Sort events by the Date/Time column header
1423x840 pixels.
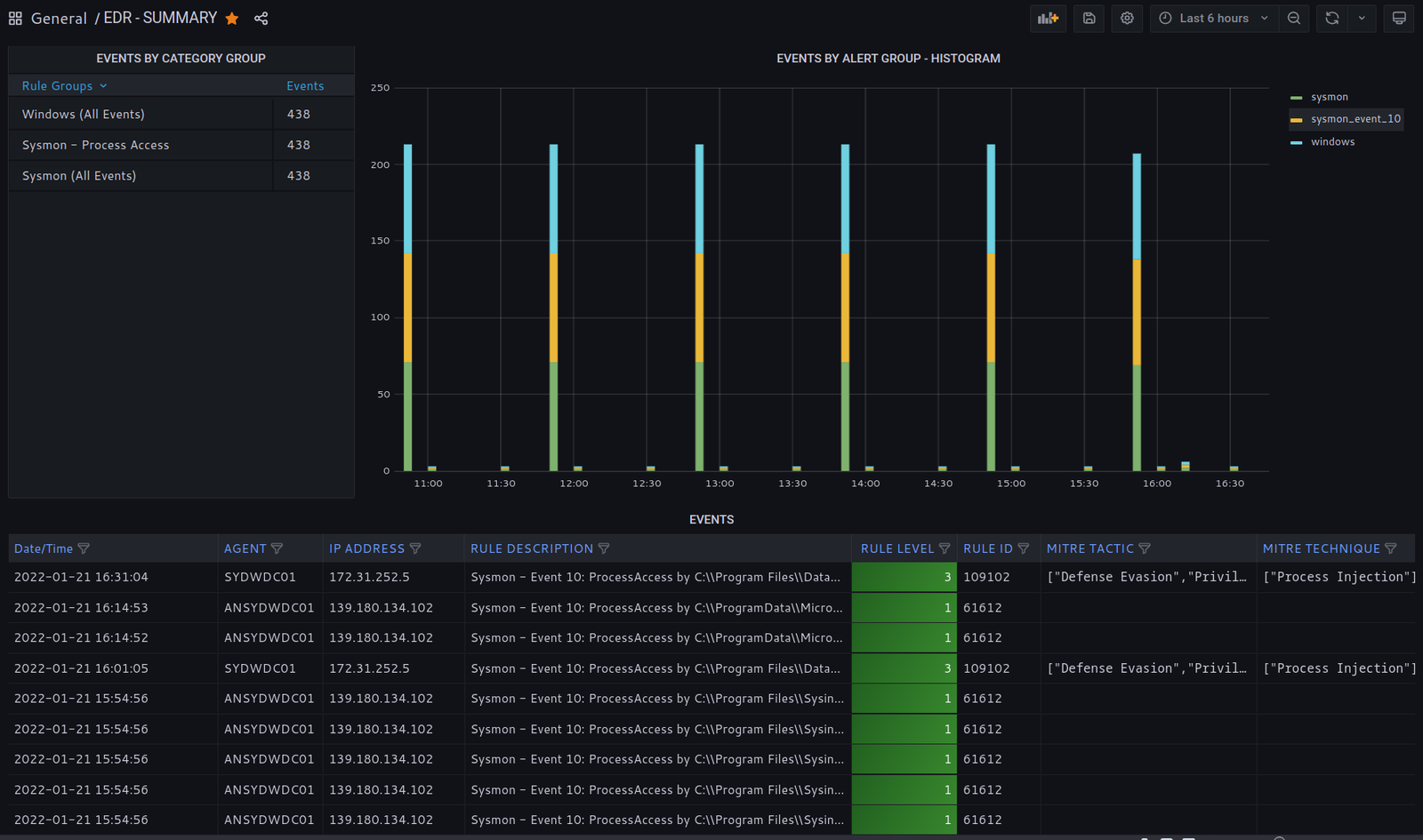tap(44, 549)
